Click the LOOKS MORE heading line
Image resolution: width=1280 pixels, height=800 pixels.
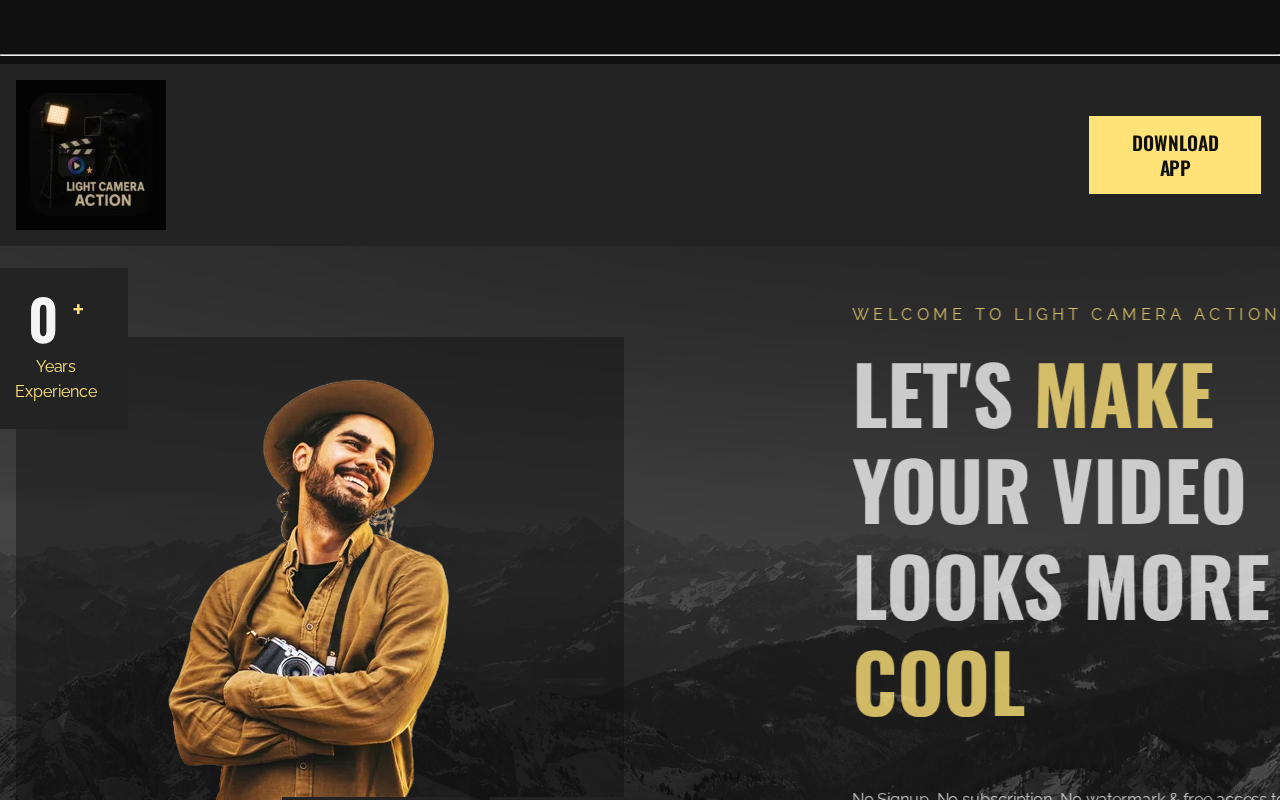point(1061,587)
